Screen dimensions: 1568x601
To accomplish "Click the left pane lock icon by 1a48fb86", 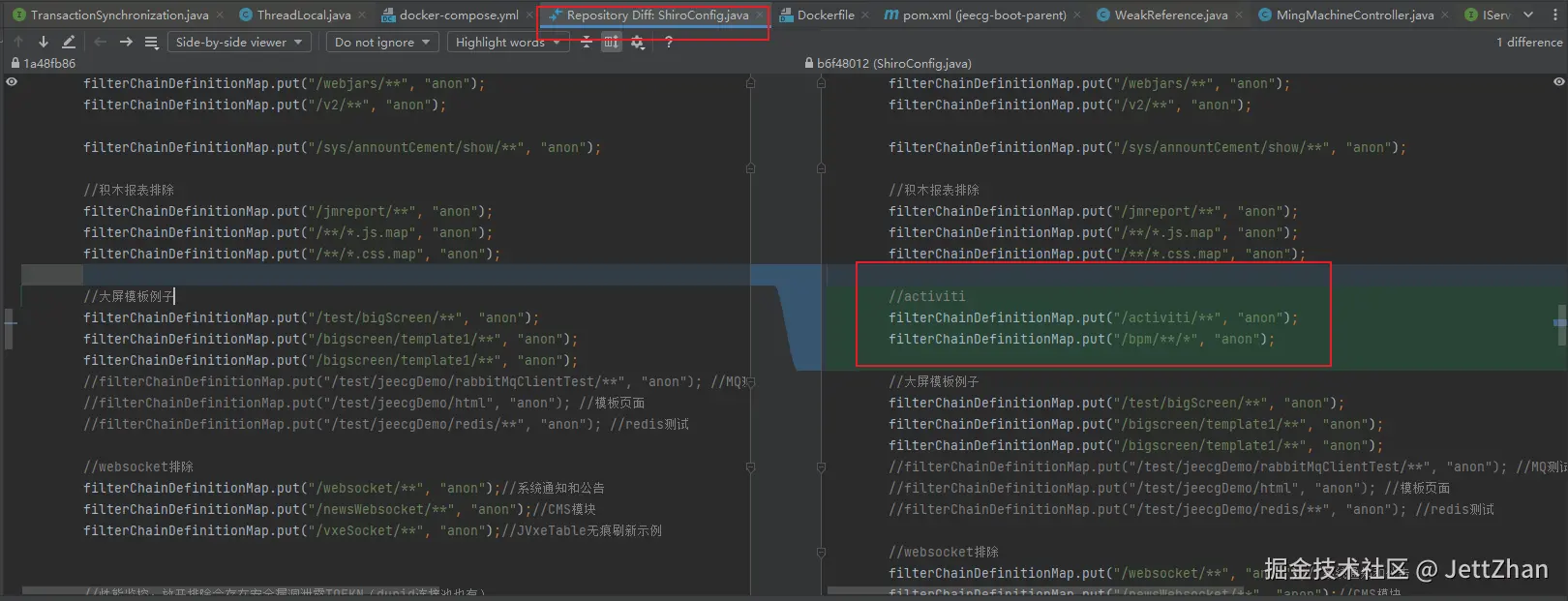I will 15,63.
